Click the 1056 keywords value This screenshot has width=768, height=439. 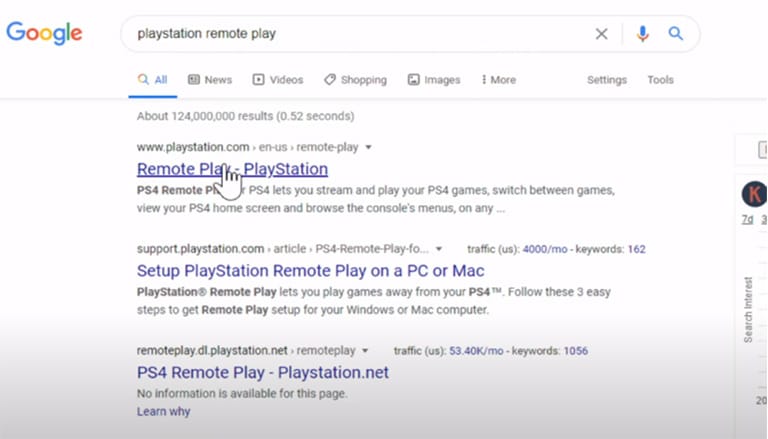[576, 351]
